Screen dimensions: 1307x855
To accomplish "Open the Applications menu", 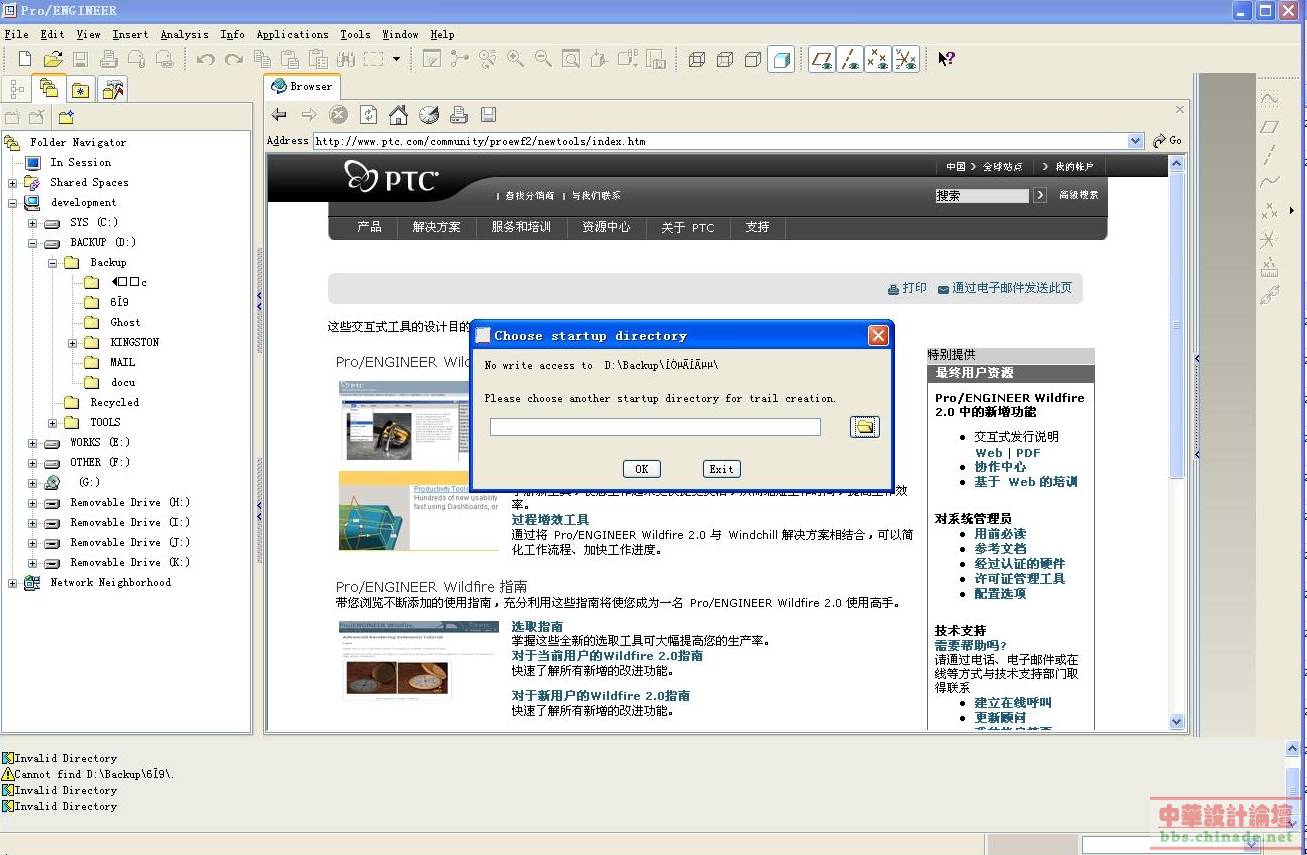I will [x=292, y=34].
